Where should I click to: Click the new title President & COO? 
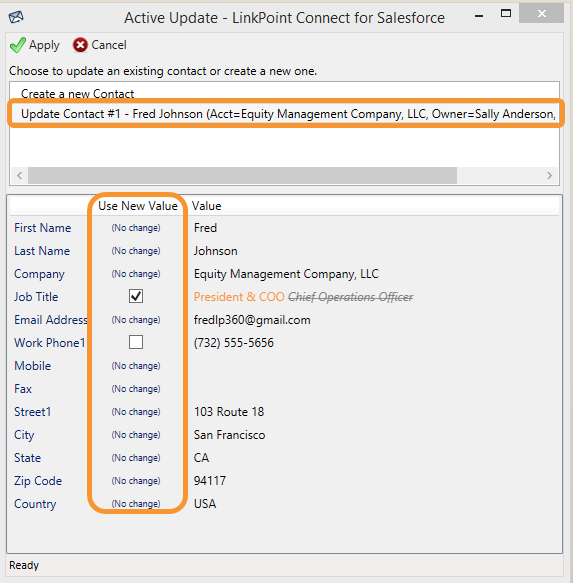(x=239, y=297)
